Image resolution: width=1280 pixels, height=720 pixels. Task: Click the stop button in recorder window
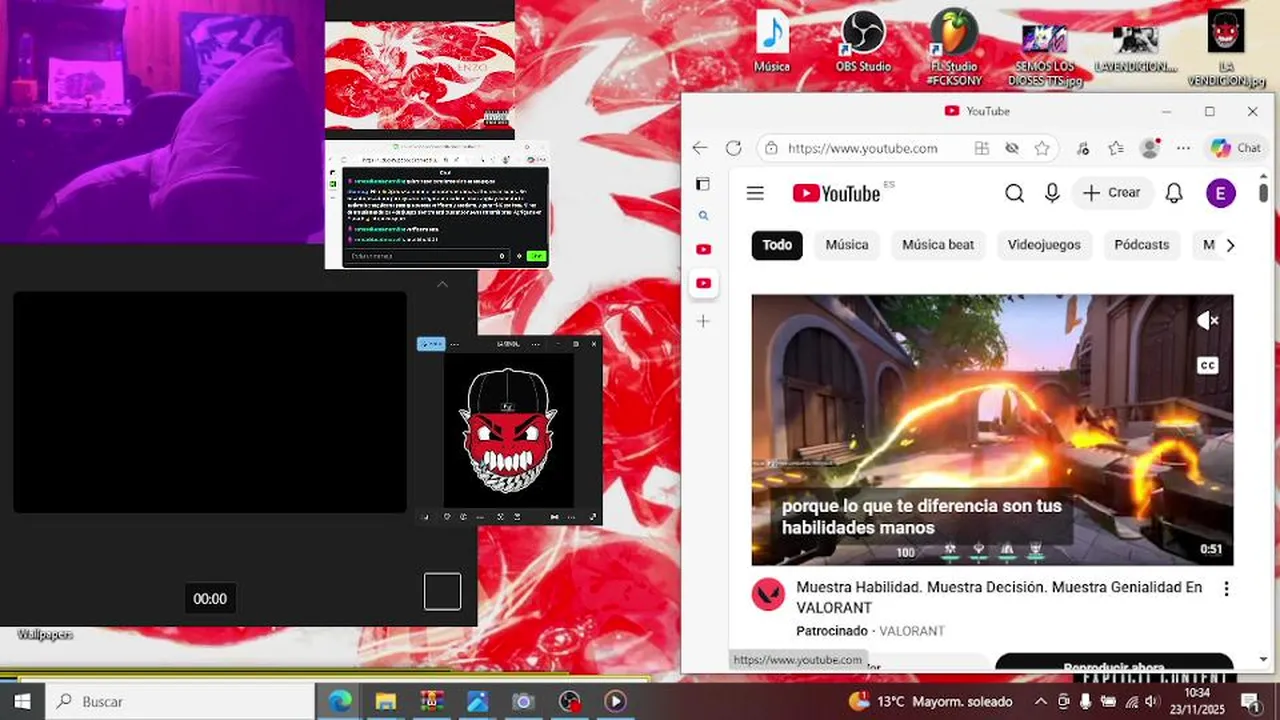(x=442, y=591)
